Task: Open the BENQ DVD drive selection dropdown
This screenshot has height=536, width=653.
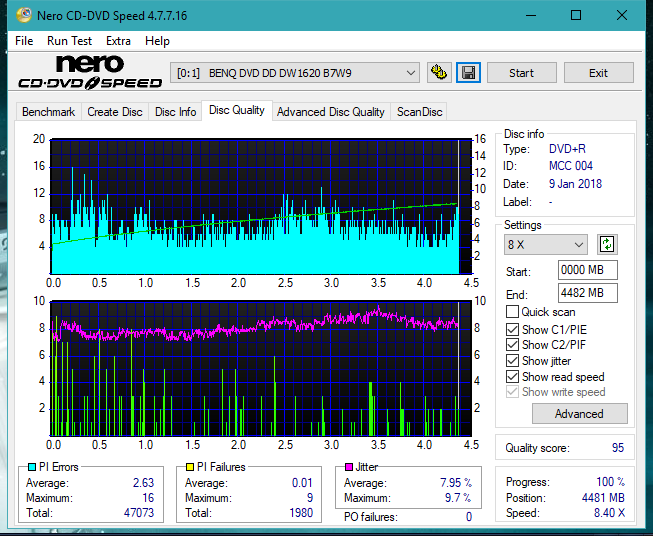Action: point(295,73)
